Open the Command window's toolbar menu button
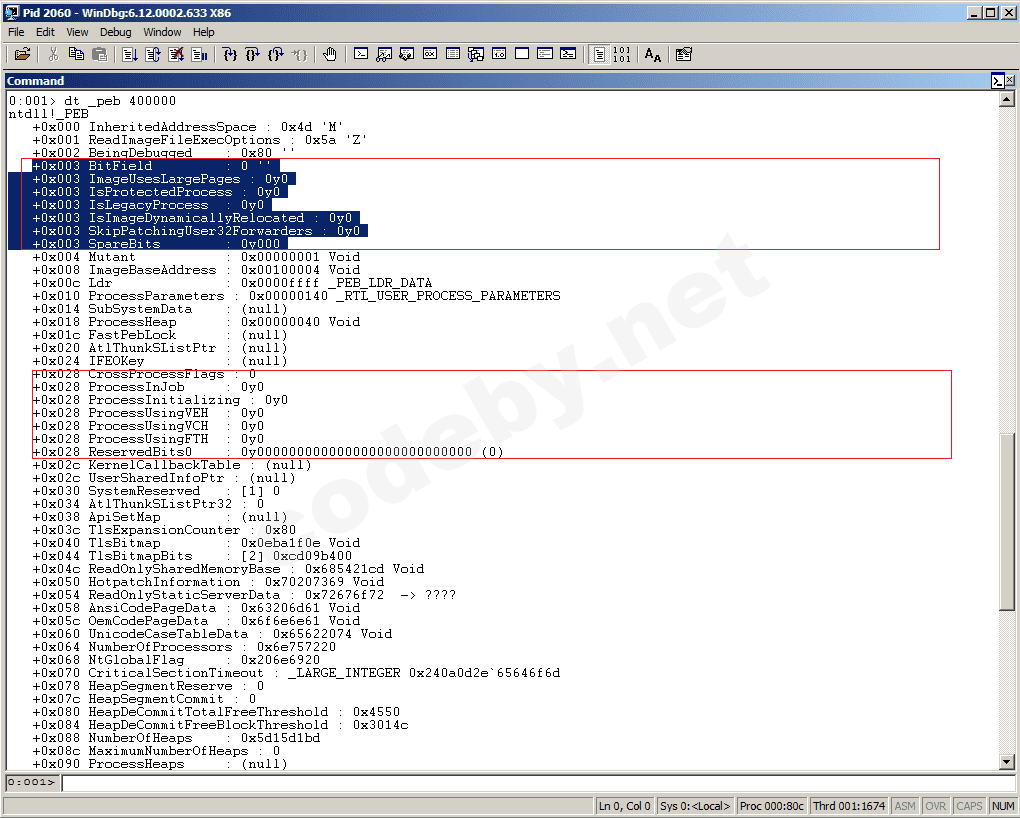Screen dimensions: 1020x818 click(x=997, y=81)
